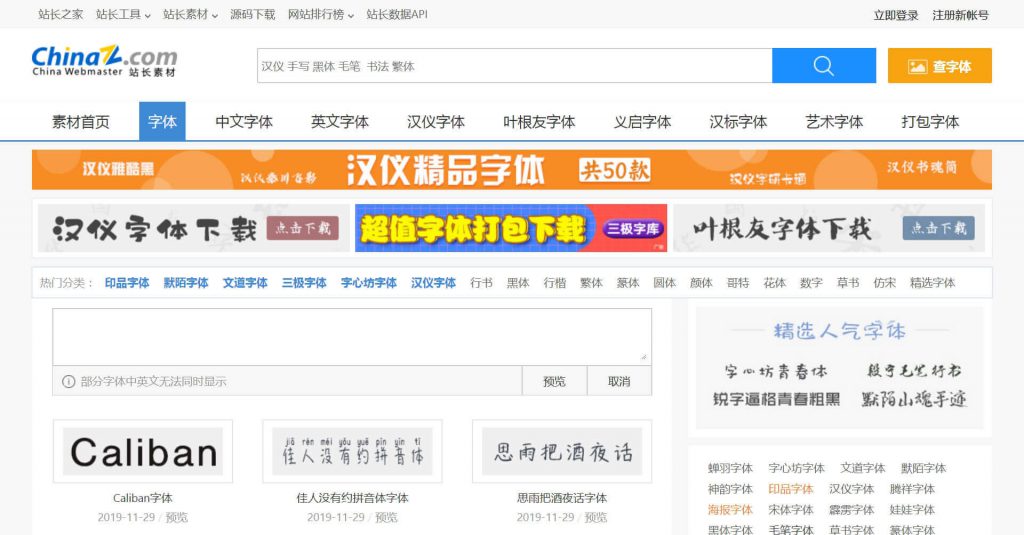The width and height of the screenshot is (1024, 535).
Task: Open the 注册新帐号 registration link
Action: (x=960, y=15)
